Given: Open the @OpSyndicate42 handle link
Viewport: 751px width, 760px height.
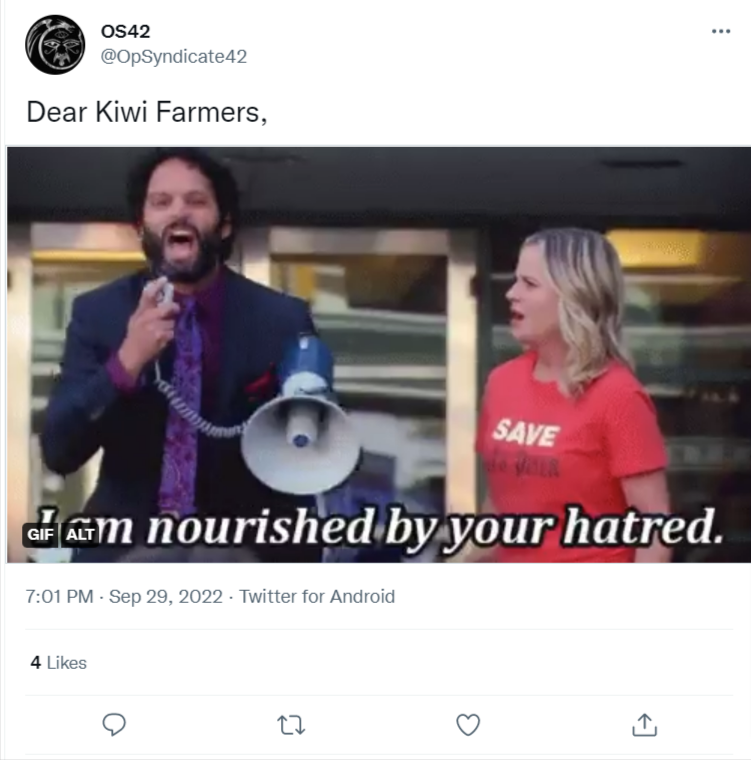Looking at the screenshot, I should pos(174,57).
